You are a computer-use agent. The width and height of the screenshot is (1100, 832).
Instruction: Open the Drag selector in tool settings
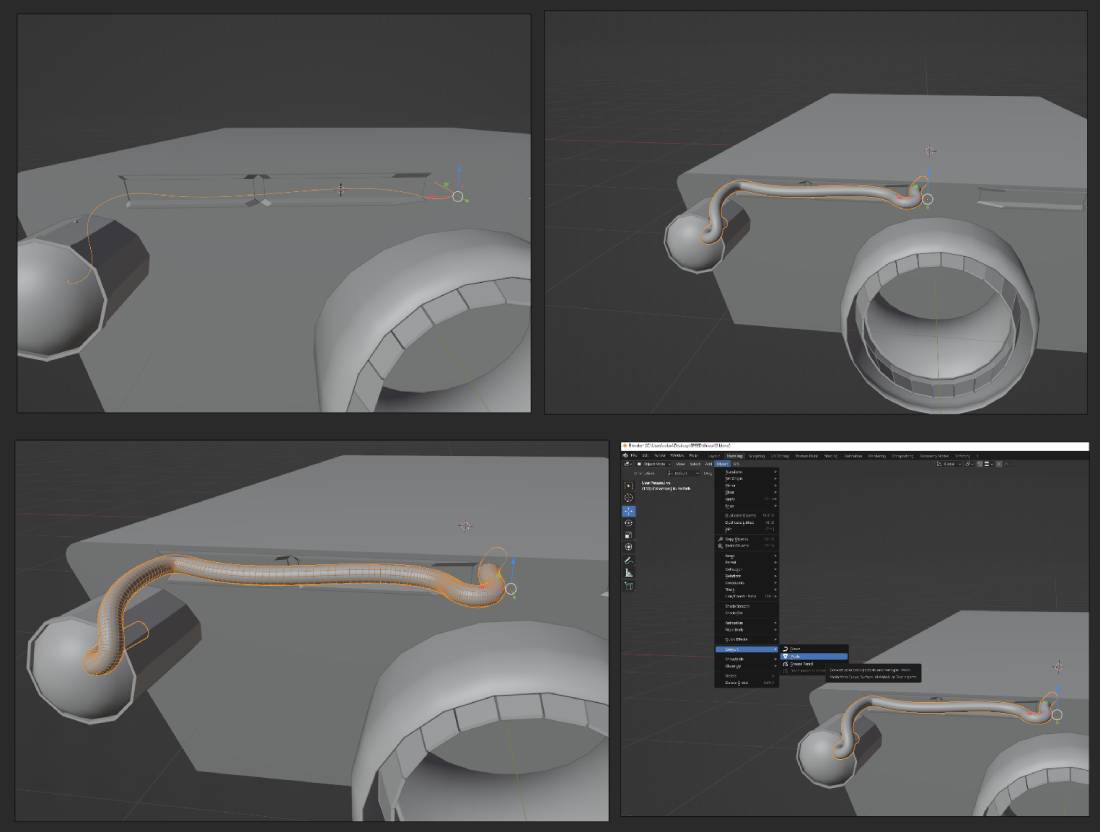tap(706, 474)
